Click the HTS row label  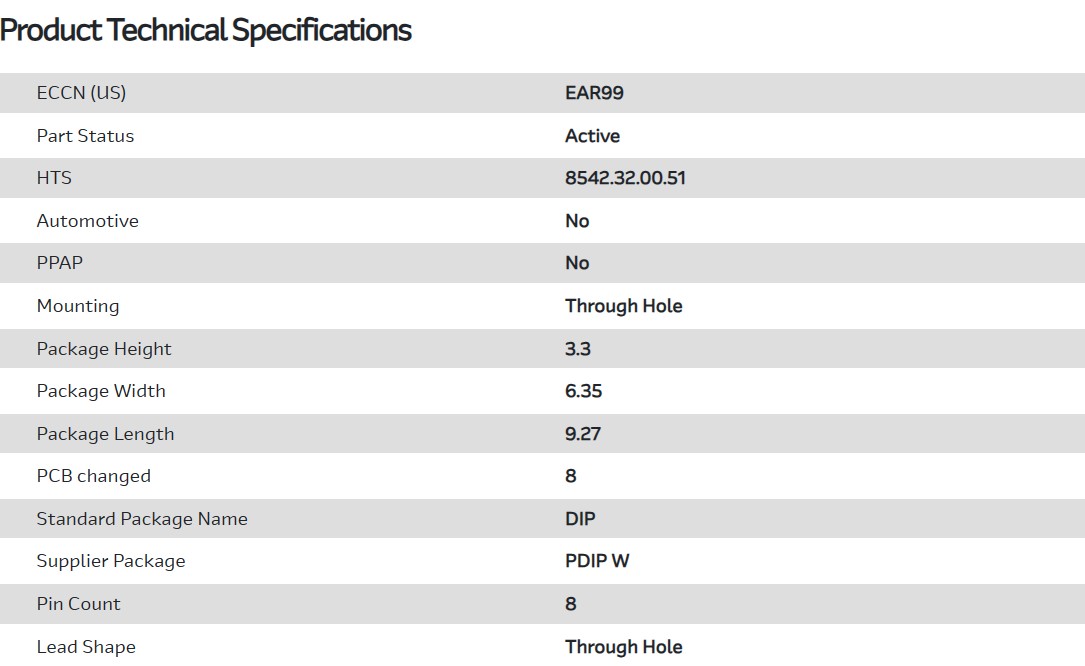click(54, 178)
